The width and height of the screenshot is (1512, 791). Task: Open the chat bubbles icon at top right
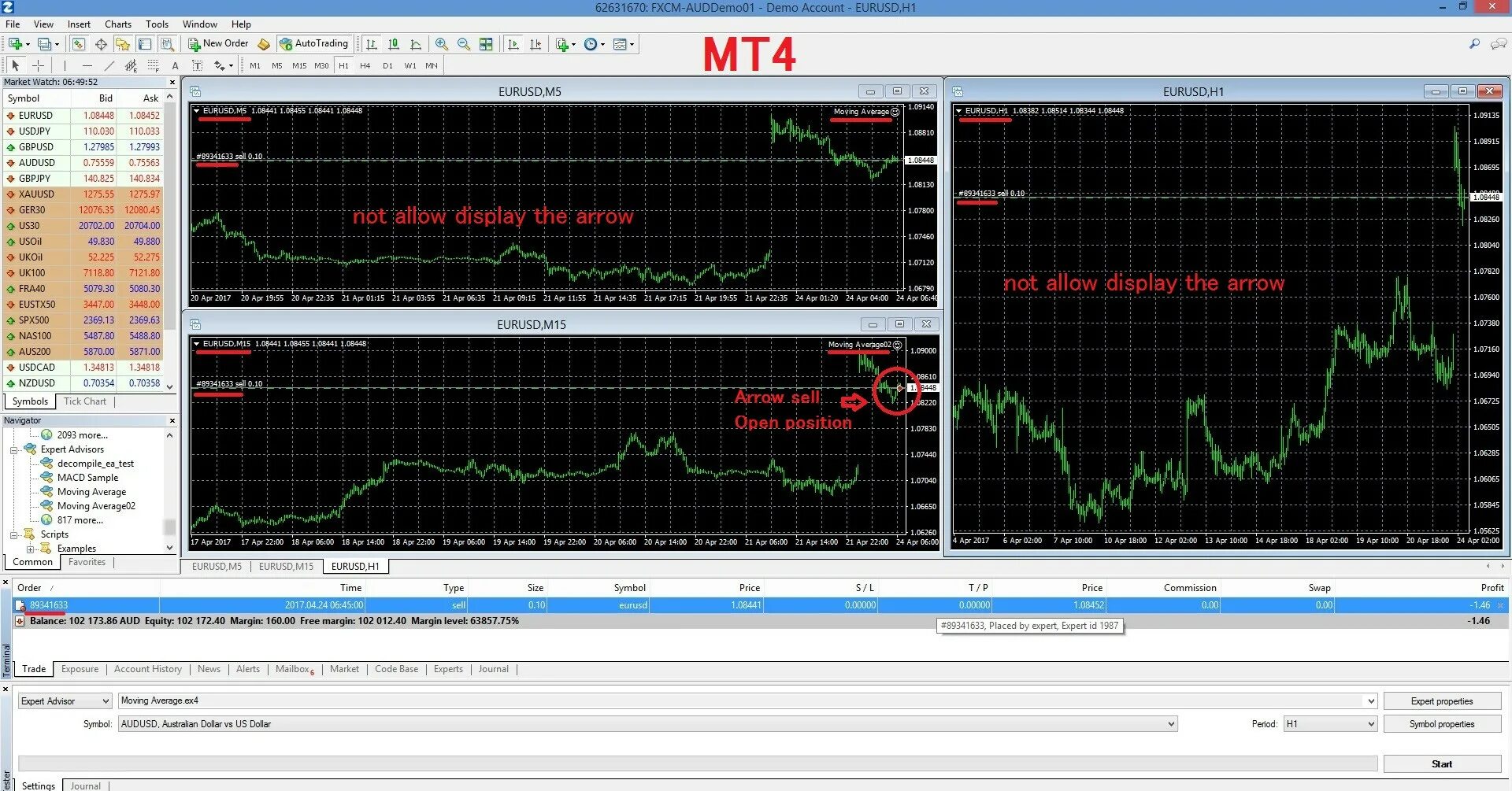pyautogui.click(x=1499, y=44)
